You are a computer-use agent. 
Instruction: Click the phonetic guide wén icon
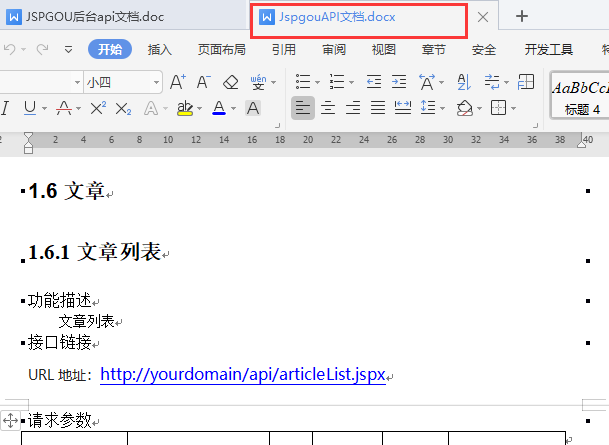pos(258,82)
